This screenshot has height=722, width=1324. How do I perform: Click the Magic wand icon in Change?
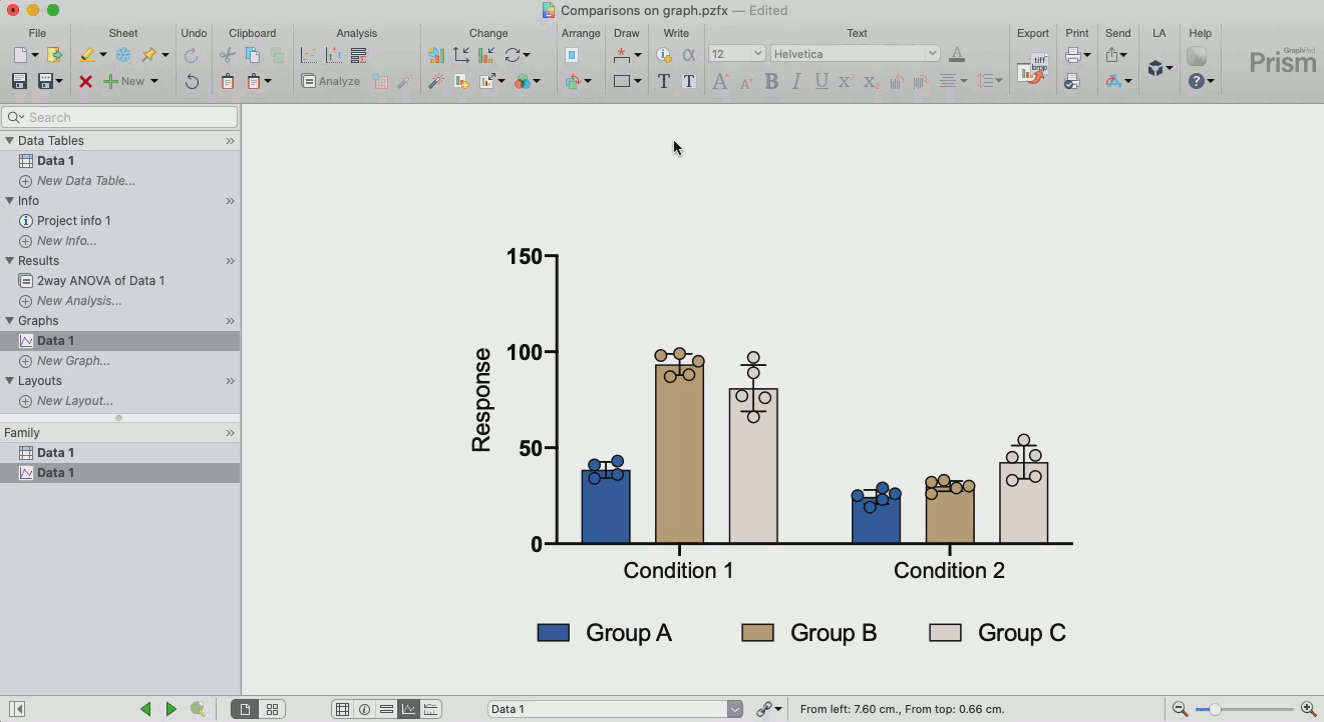click(436, 81)
